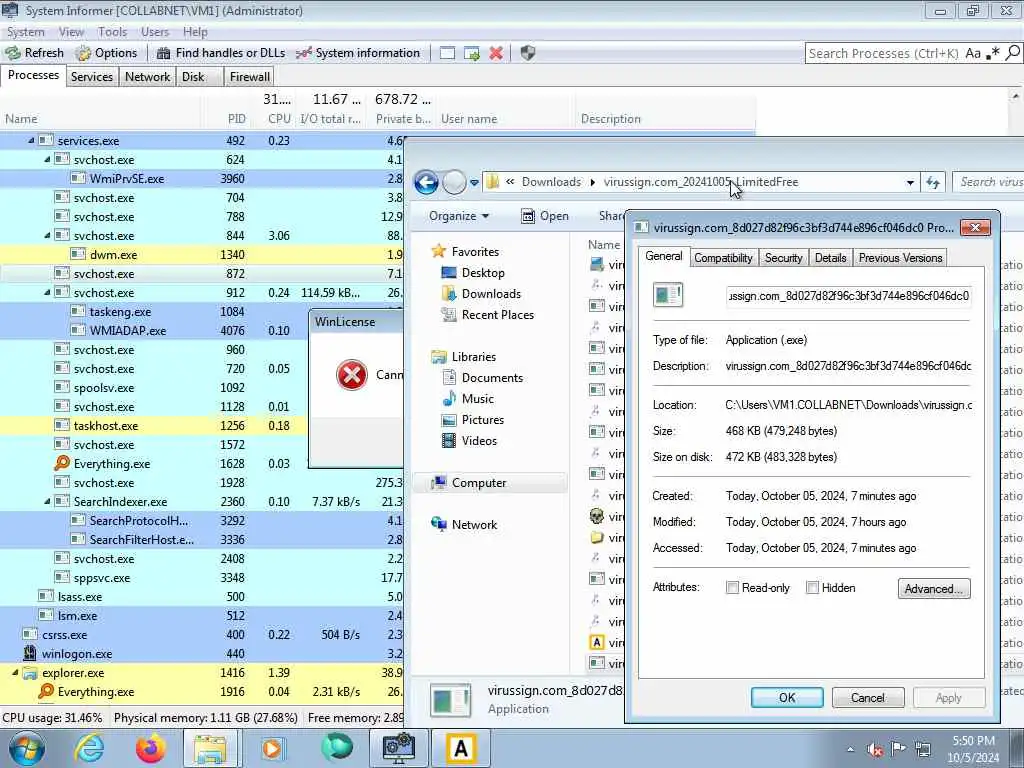
Task: Switch to the Compatibility tab
Action: pyautogui.click(x=723, y=258)
